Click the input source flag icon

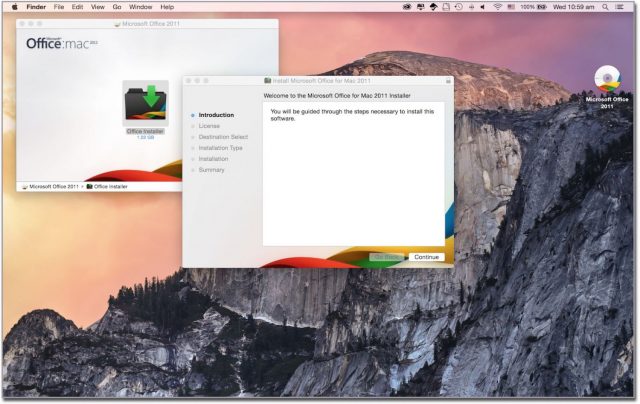pyautogui.click(x=511, y=7)
